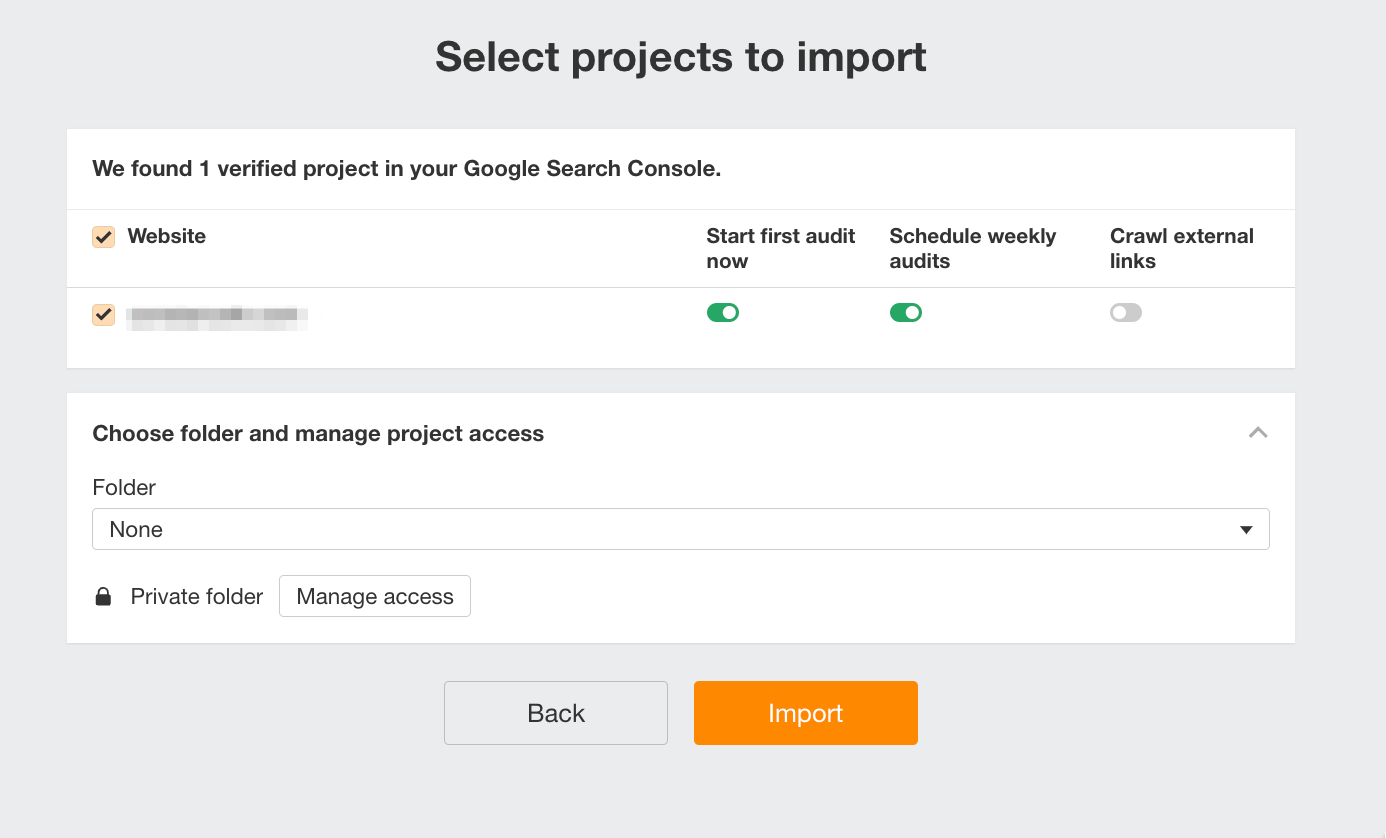
Task: Click the lock icon beside Private folder
Action: pos(103,597)
